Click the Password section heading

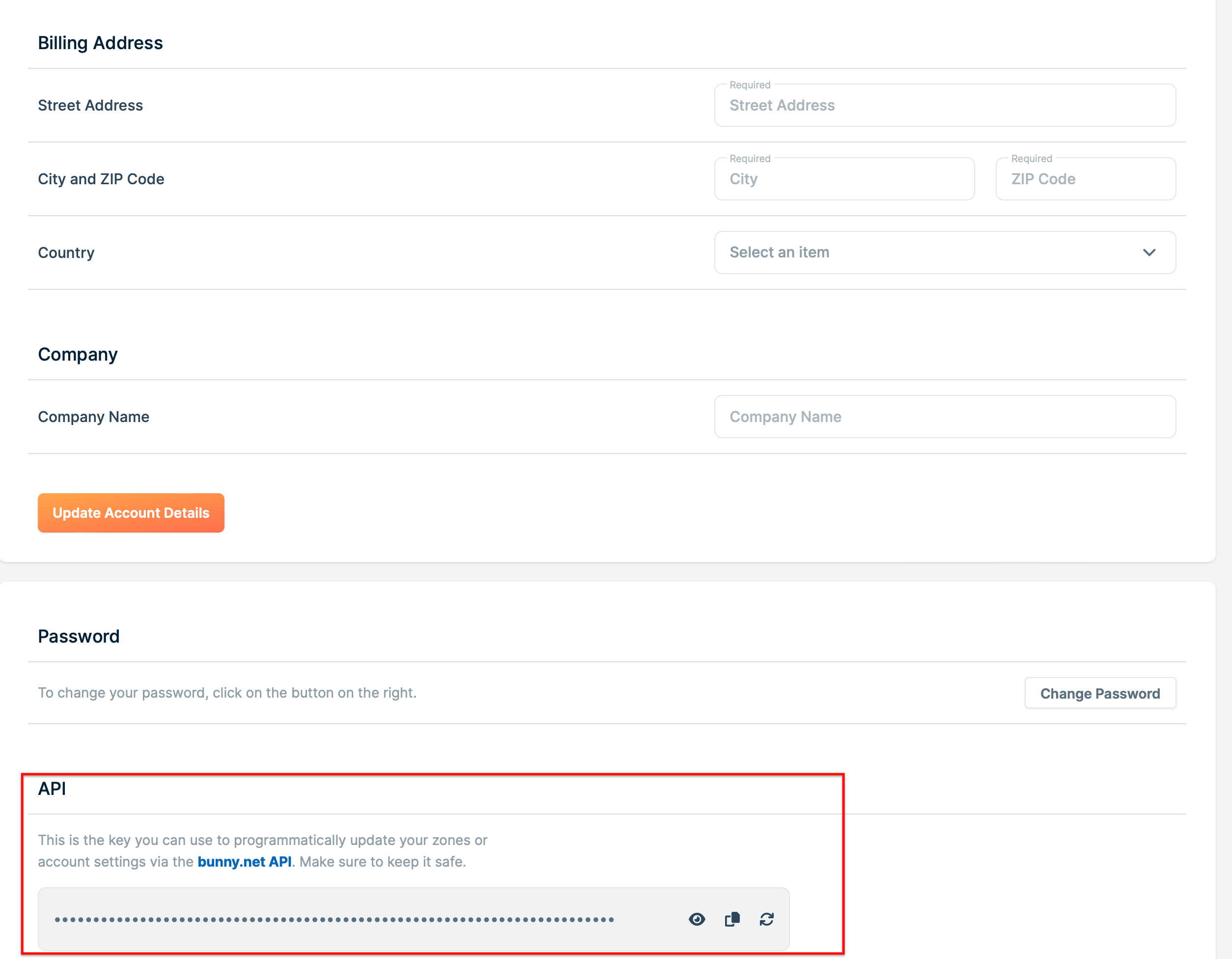79,636
